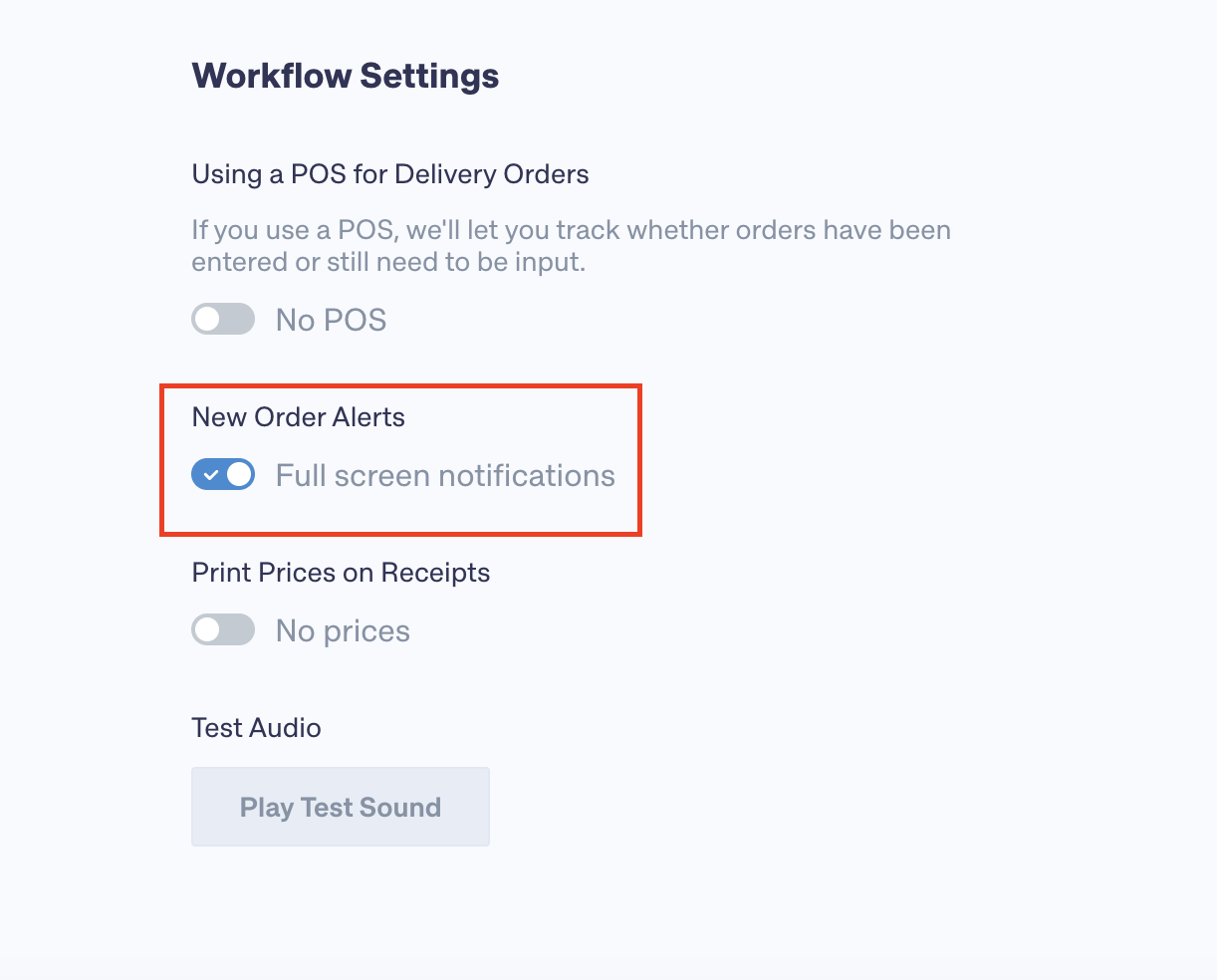The height and width of the screenshot is (980, 1217).
Task: Click the "entered or still need to be input" line
Action: tap(388, 263)
